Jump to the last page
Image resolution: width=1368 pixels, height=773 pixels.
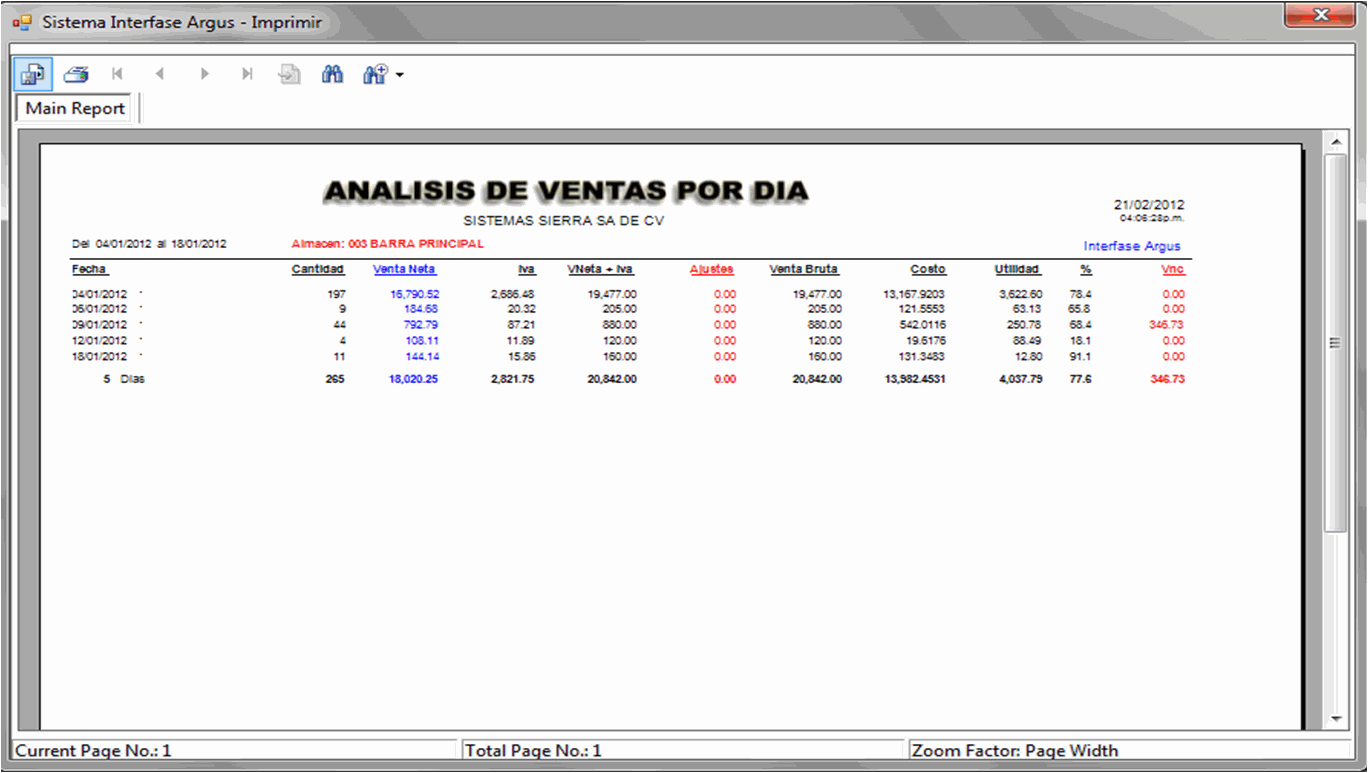tap(247, 74)
